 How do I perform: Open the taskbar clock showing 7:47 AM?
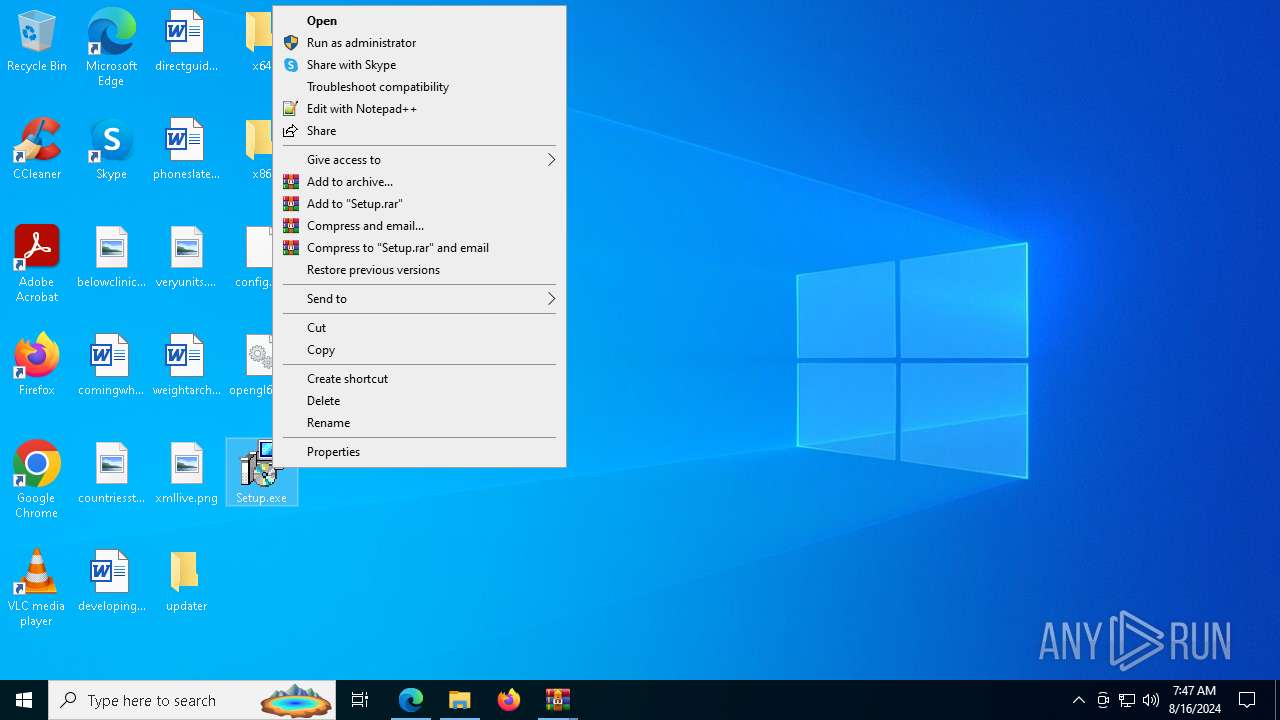[x=1195, y=700]
